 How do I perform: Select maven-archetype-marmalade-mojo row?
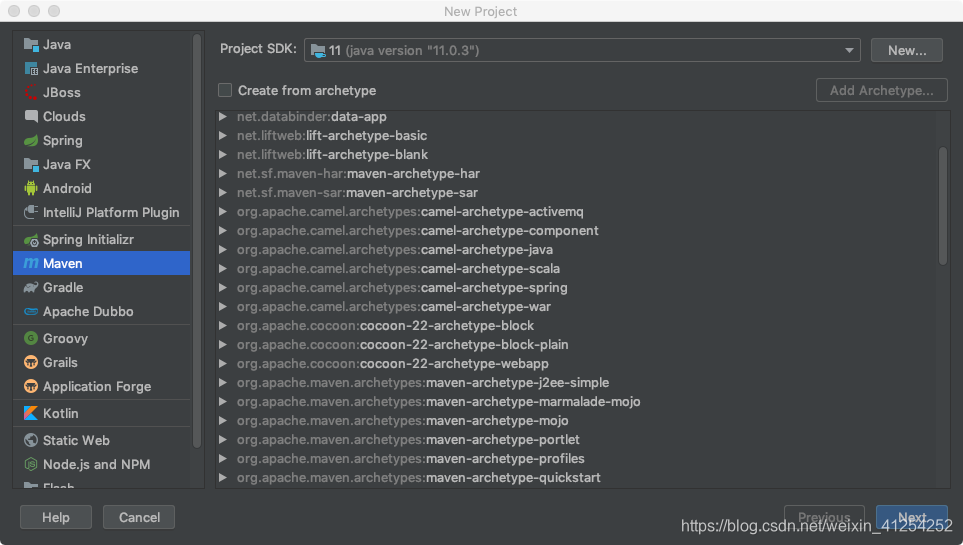click(x=577, y=402)
